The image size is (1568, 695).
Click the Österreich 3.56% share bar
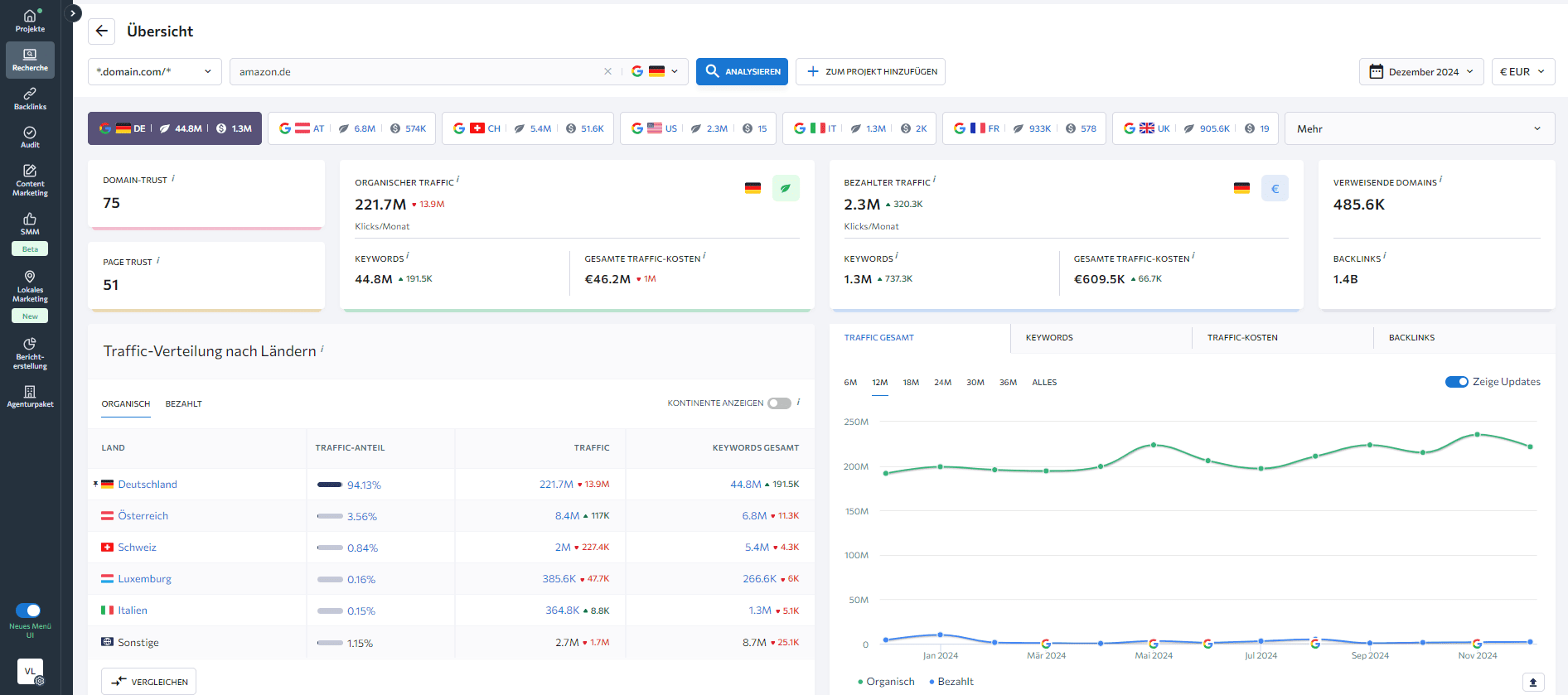tap(330, 516)
